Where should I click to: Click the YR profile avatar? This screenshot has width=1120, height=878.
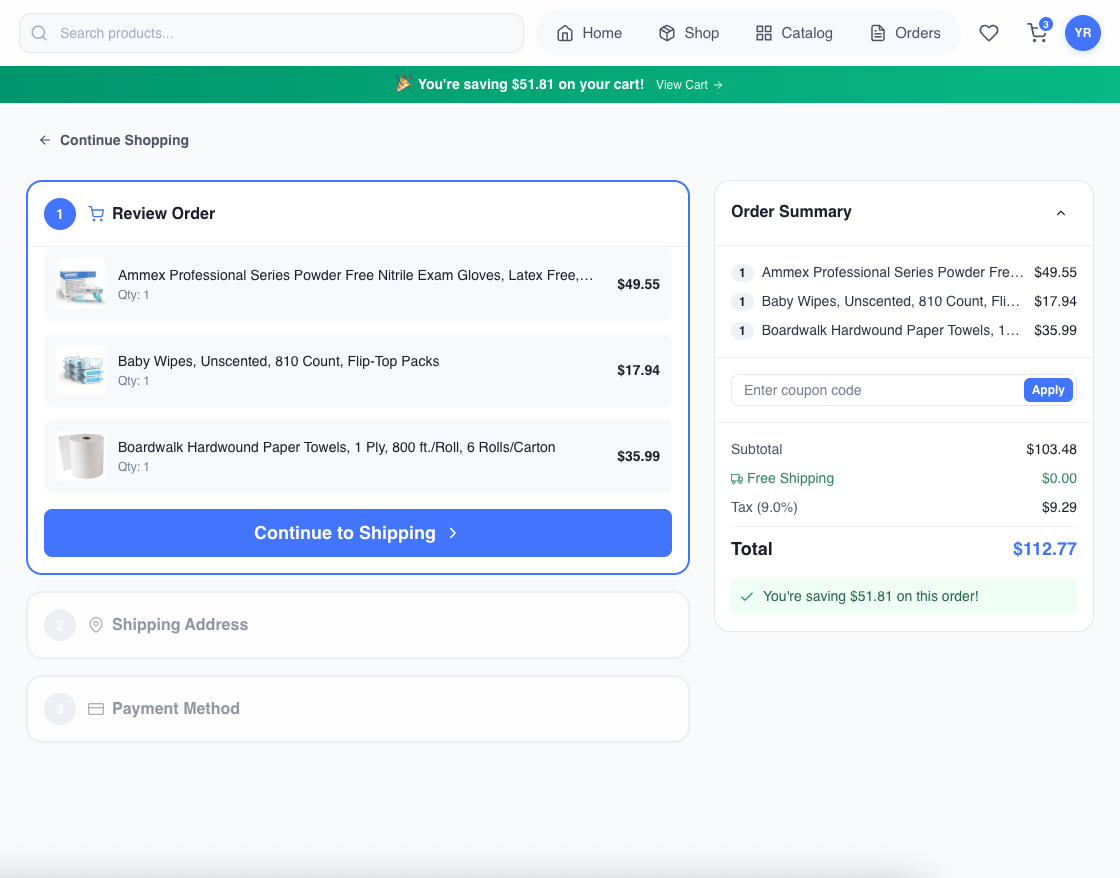[1083, 32]
